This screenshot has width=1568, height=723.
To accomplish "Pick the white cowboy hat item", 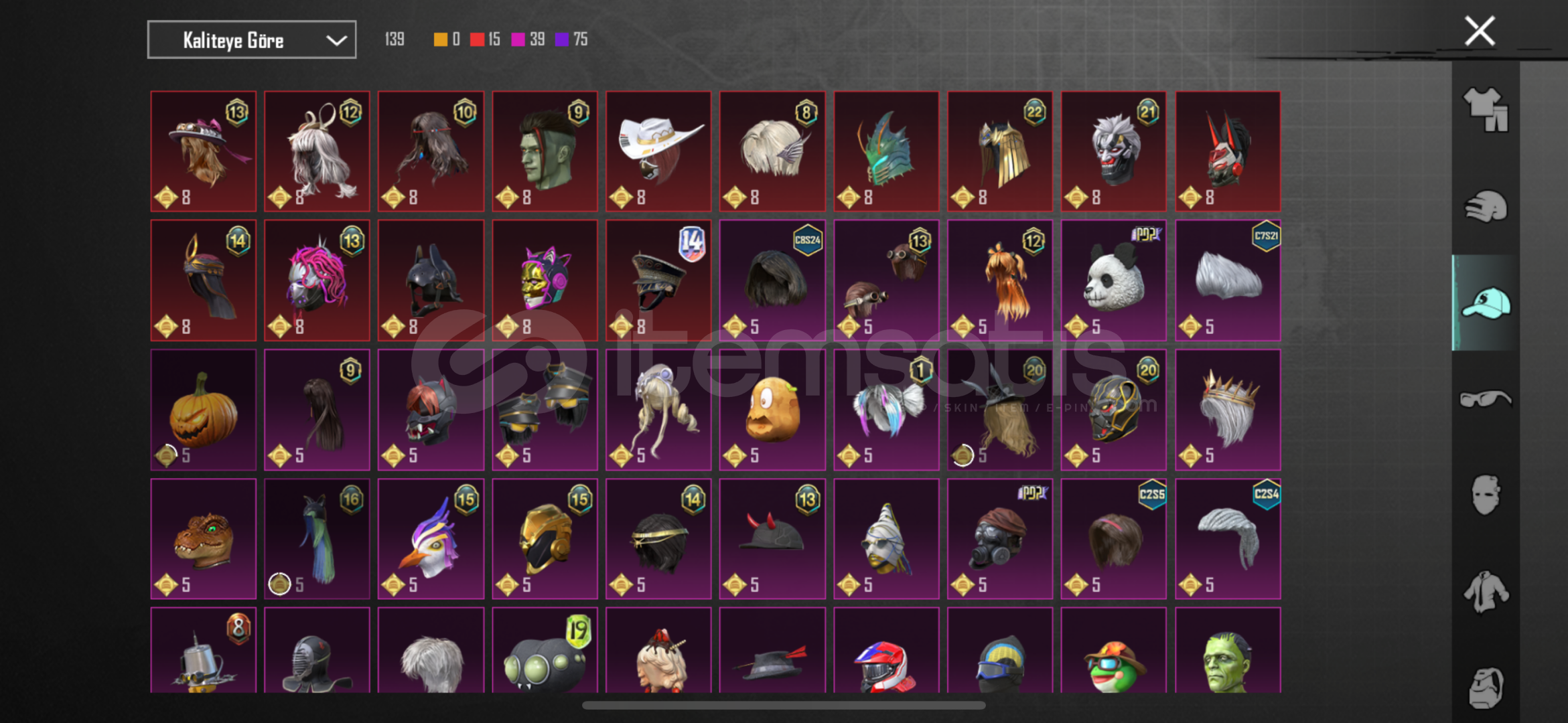I will [x=658, y=151].
